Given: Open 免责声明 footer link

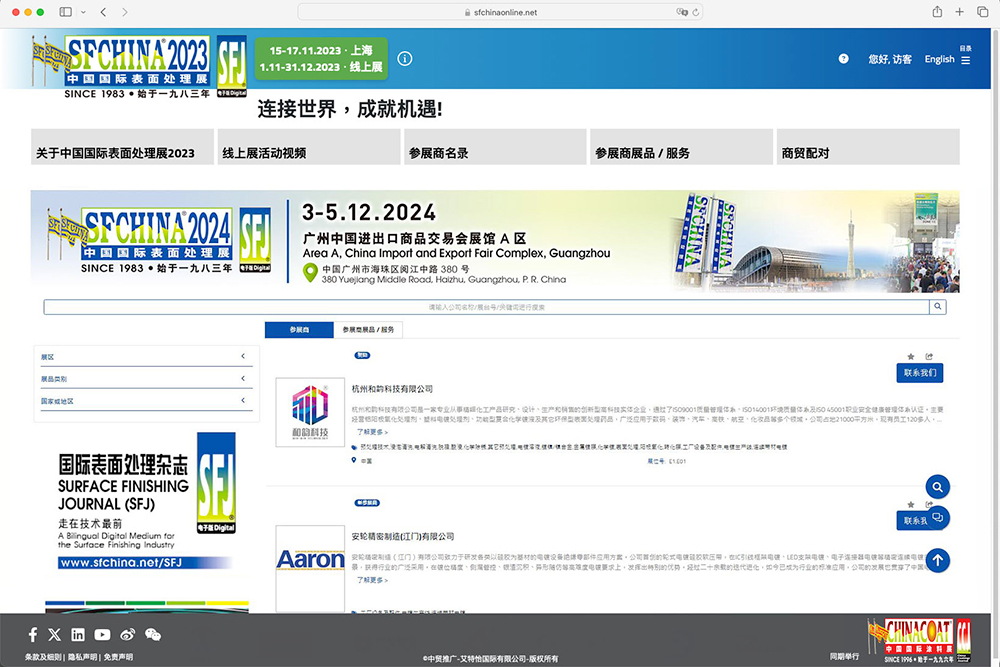Looking at the screenshot, I should click(119, 657).
